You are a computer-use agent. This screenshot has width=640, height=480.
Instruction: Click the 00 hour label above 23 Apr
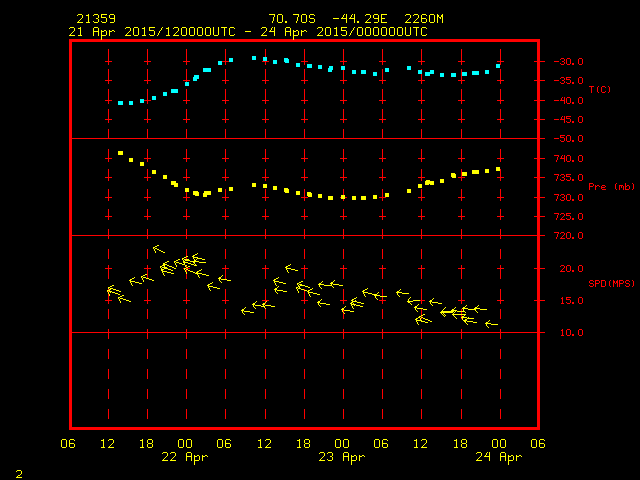click(342, 444)
